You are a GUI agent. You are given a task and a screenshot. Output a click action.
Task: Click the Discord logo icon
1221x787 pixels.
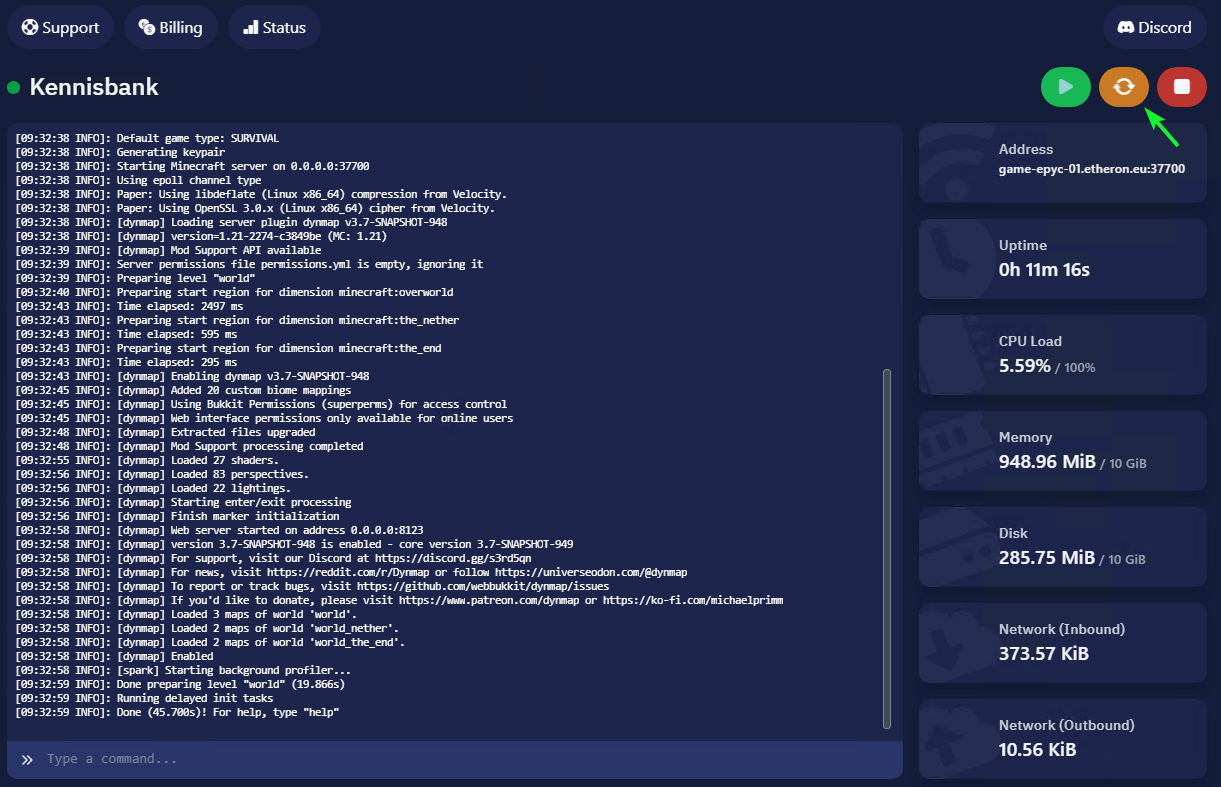(1125, 27)
